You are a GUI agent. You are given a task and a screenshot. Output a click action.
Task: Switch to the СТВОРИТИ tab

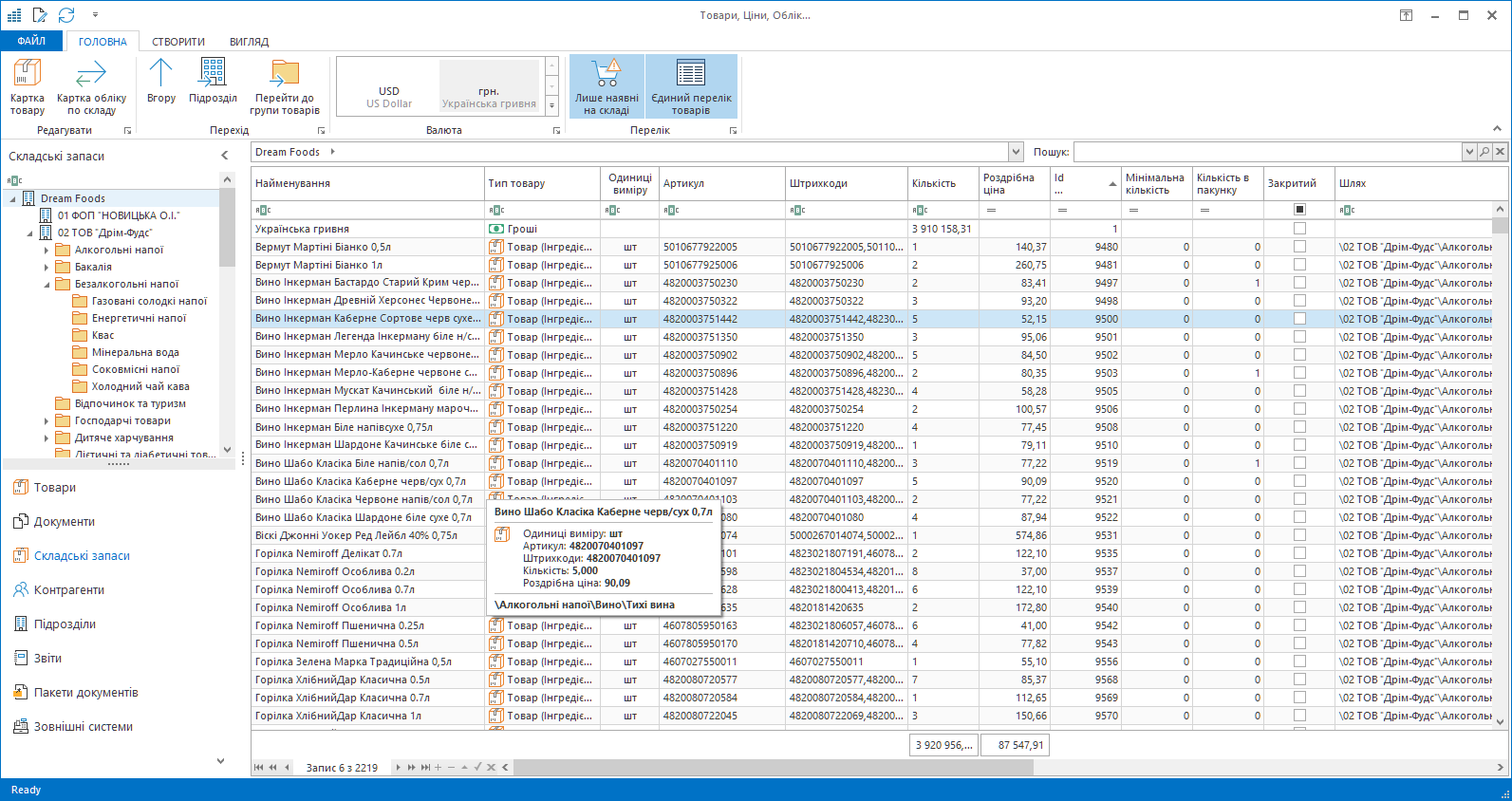point(178,42)
